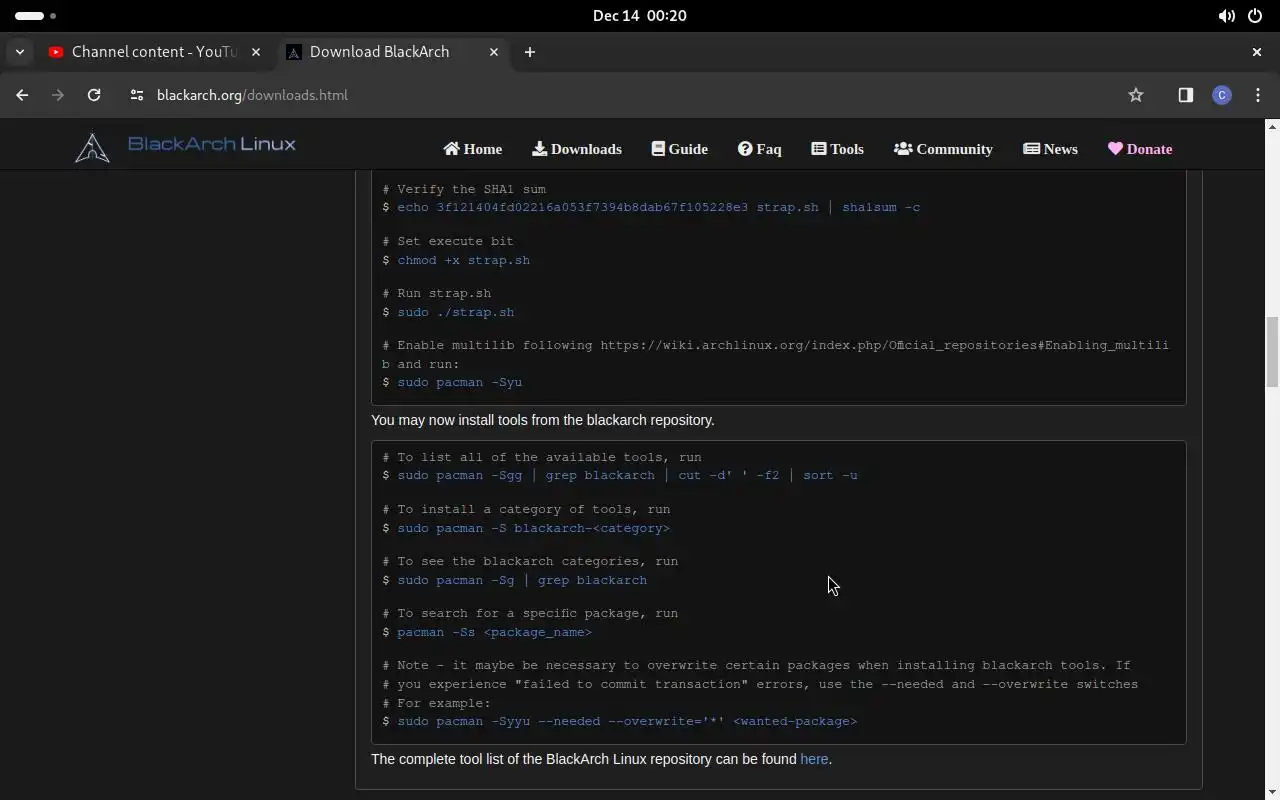Click the page vertical scrollbar thumb

1272,352
